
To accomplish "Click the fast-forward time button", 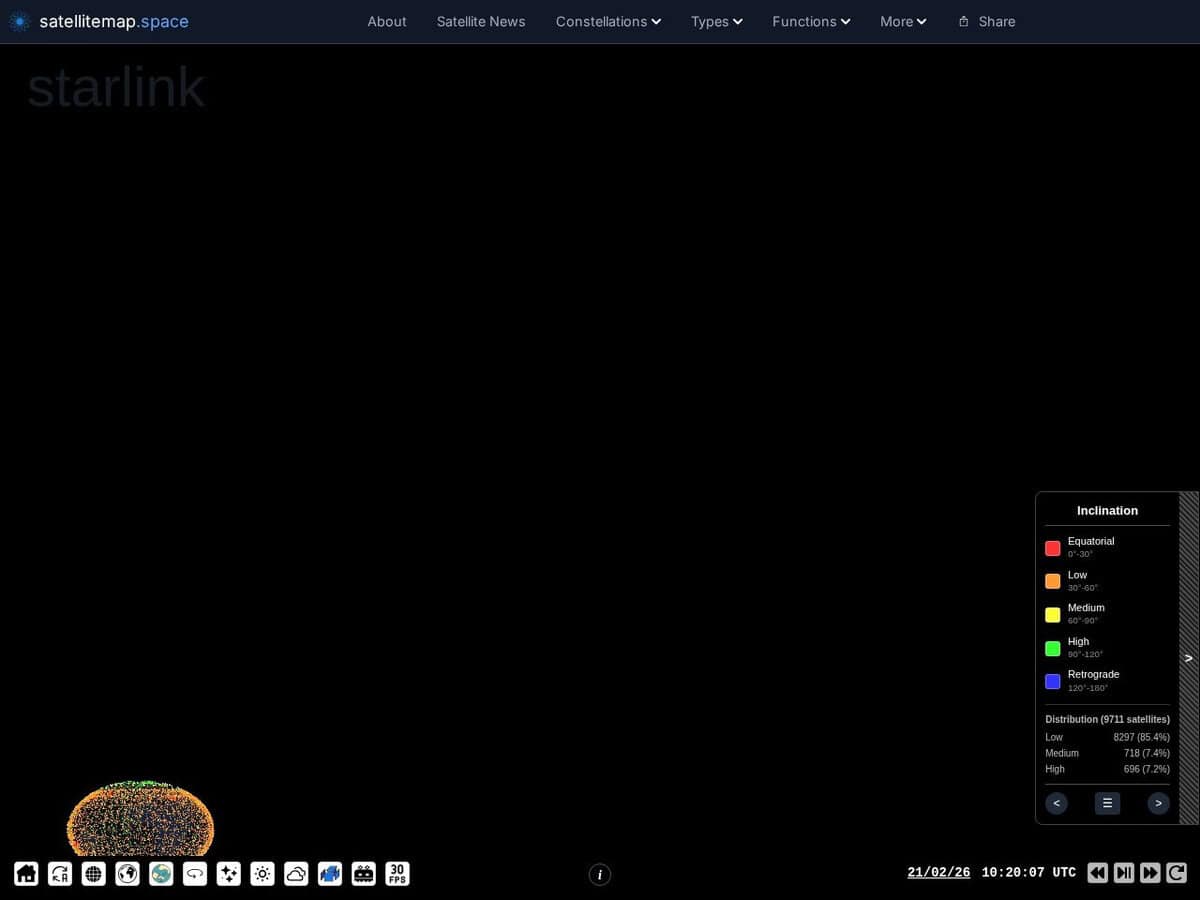I will point(1150,873).
